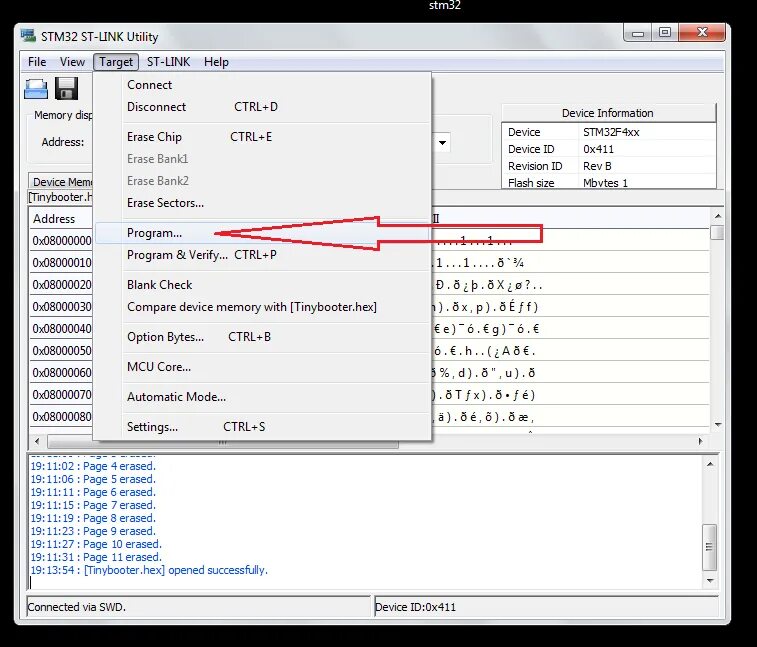757x647 pixels.
Task: Click memory grid up scroll arrow
Action: click(718, 216)
